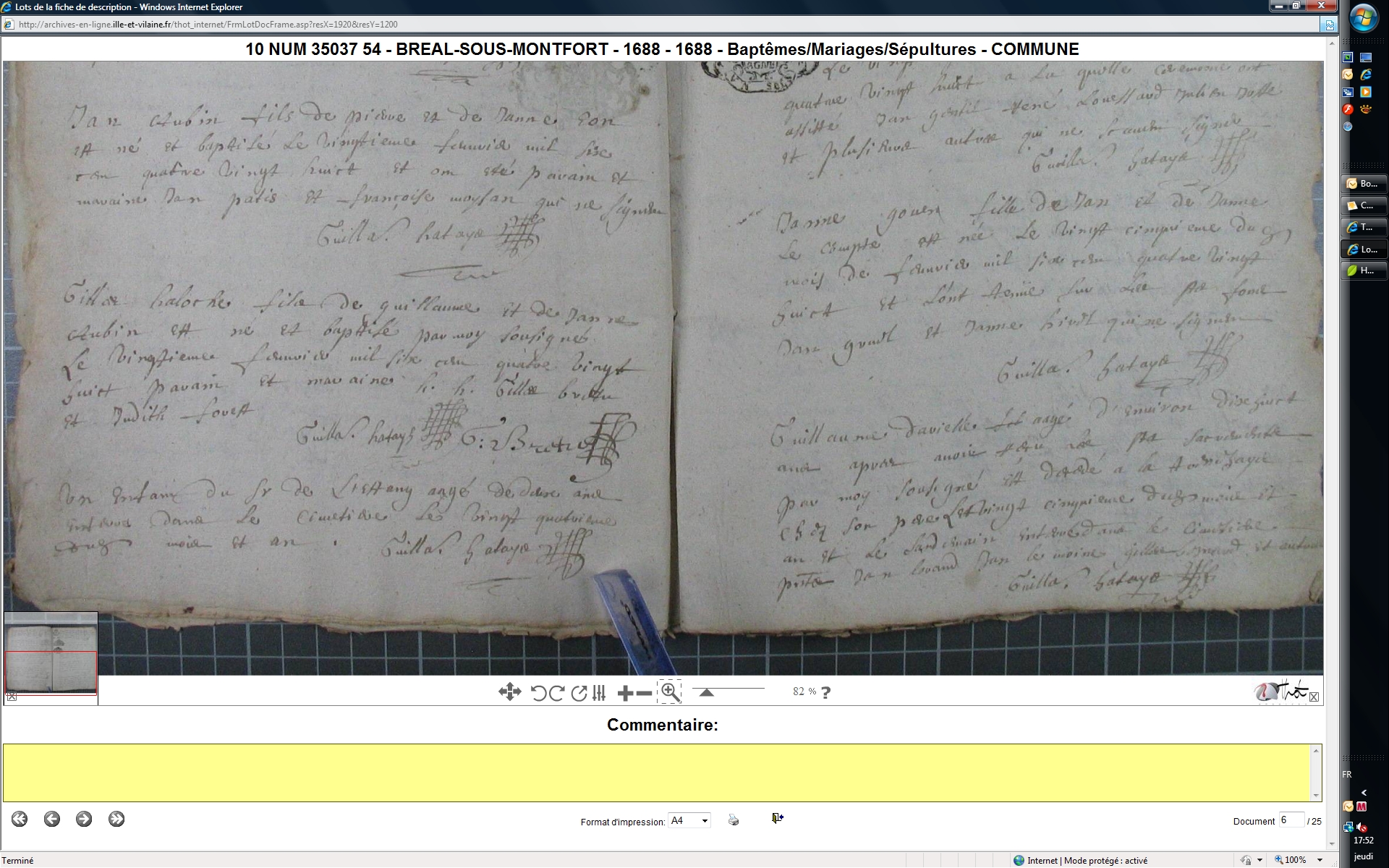Viewport: 1389px width, 868px height.
Task: Print the document with printer icon
Action: (x=734, y=820)
